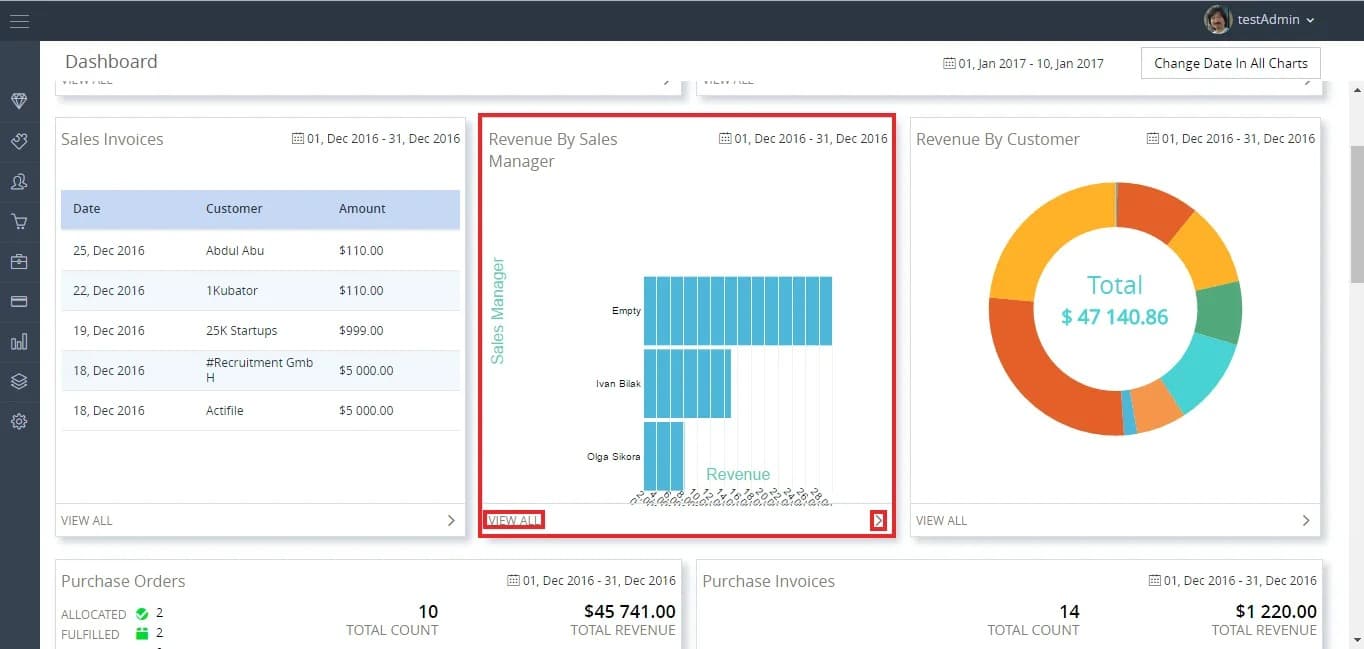
Task: Select the 1Kubator customer cell
Action: (232, 291)
